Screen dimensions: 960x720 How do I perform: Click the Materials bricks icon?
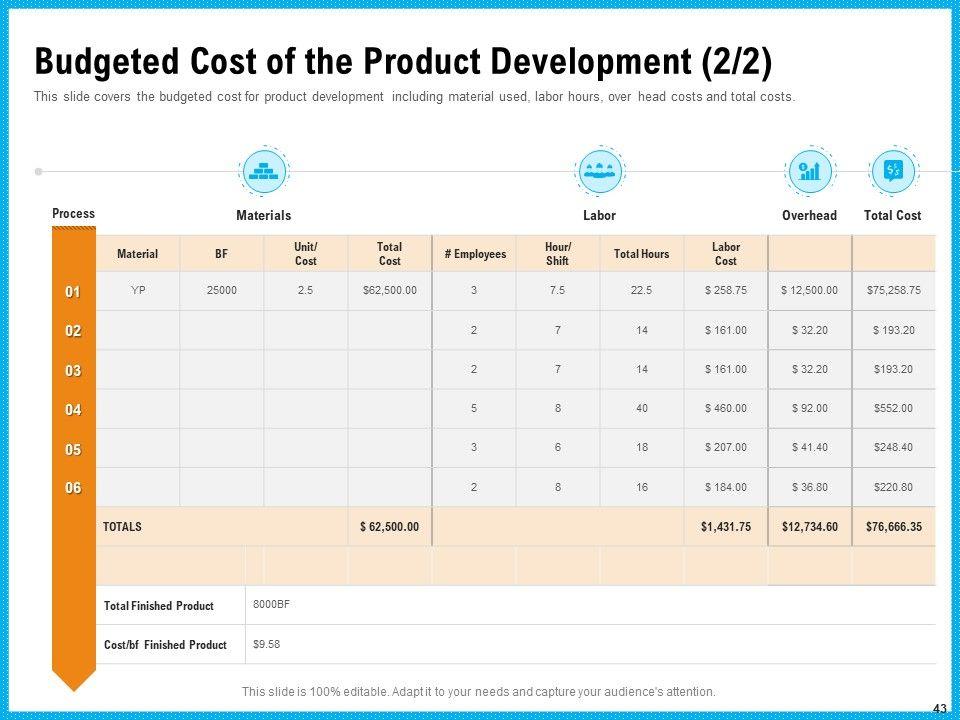pos(263,171)
